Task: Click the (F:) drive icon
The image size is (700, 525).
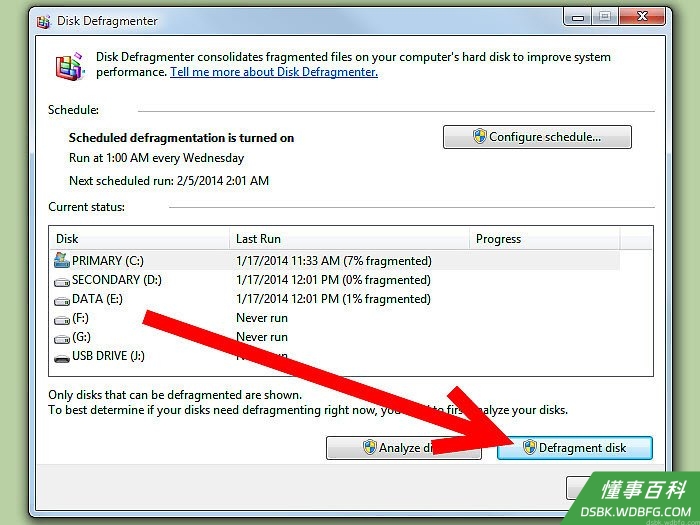Action: 62,320
